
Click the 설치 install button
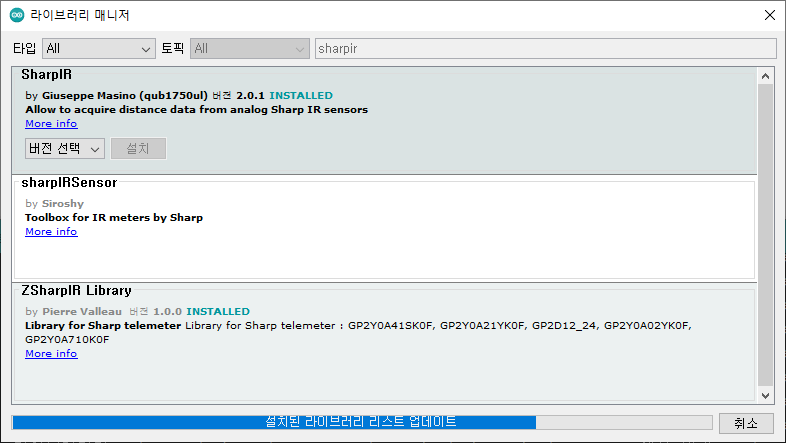[x=138, y=148]
